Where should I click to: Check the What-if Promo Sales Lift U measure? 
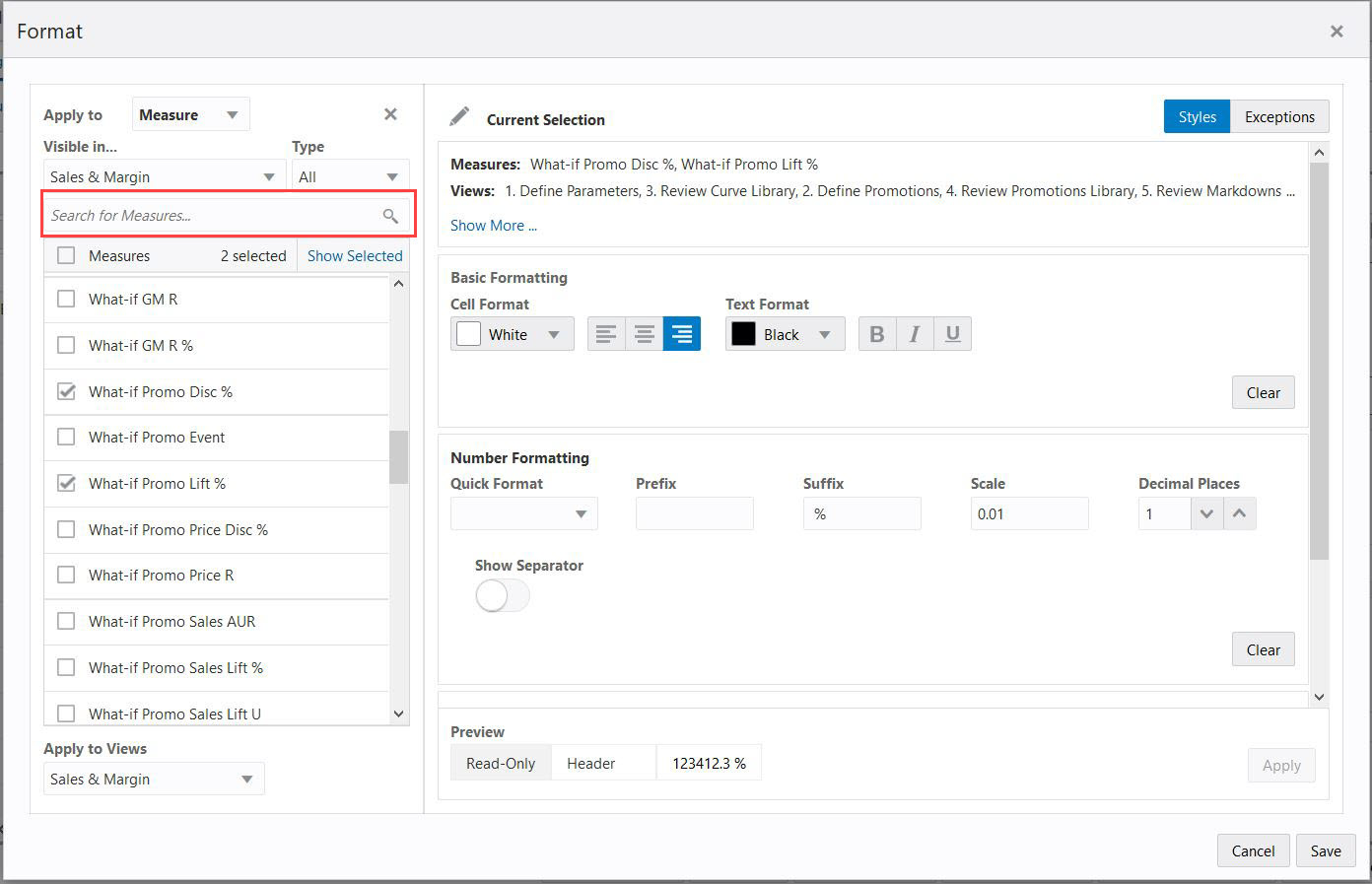click(x=66, y=714)
